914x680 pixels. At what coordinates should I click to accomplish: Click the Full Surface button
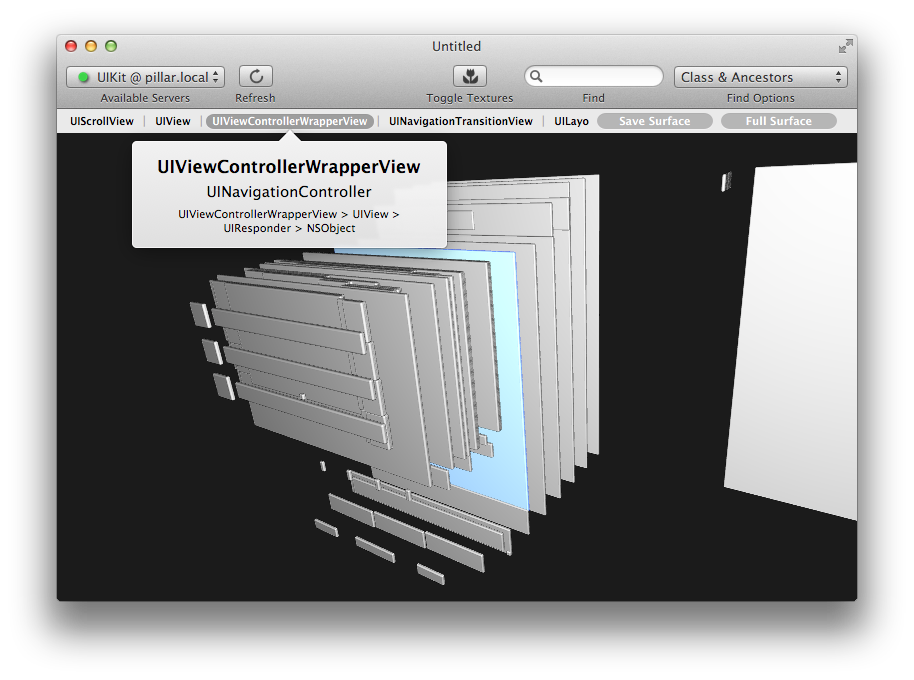click(778, 121)
